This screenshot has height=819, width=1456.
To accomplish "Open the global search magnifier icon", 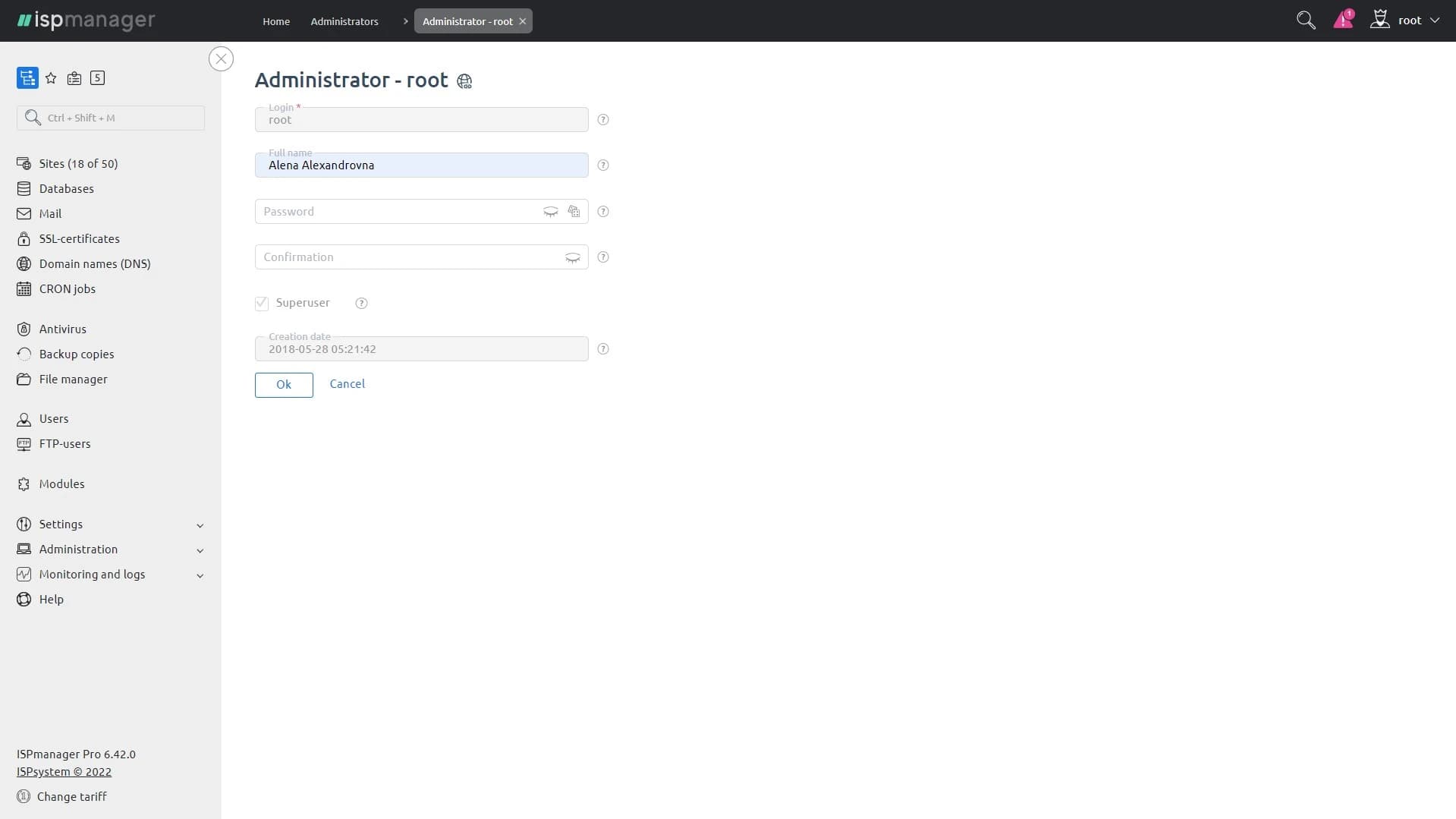I will [1305, 20].
